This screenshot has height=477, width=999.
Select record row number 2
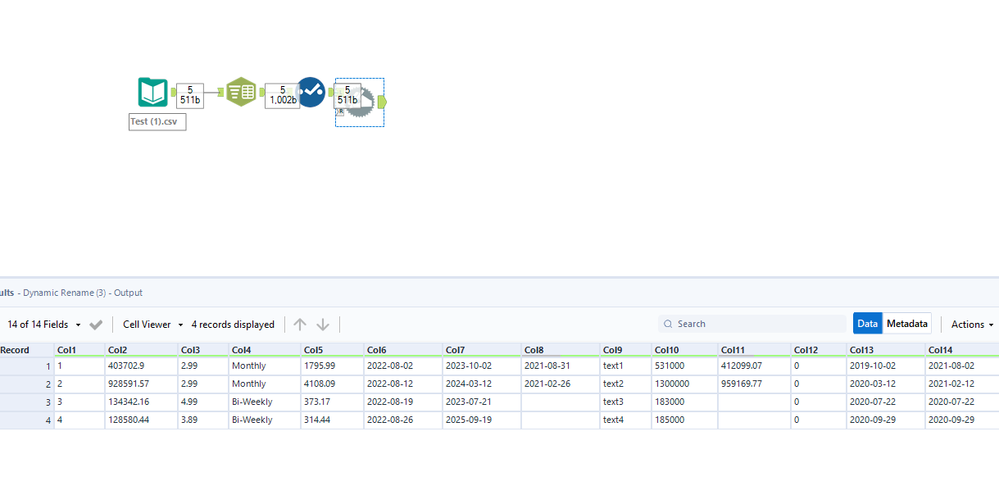(27, 384)
